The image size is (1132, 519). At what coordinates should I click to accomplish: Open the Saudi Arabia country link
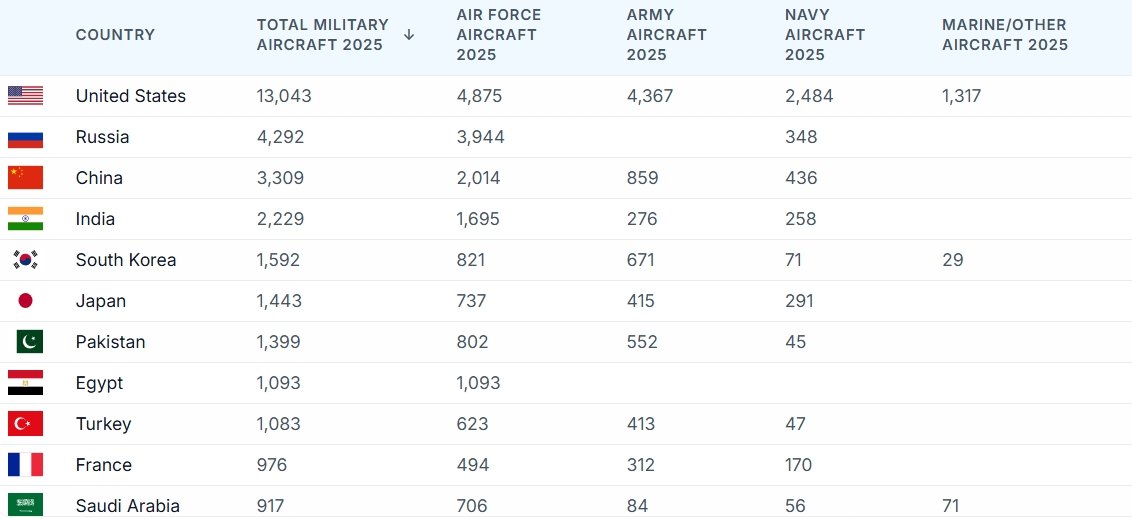(x=128, y=506)
